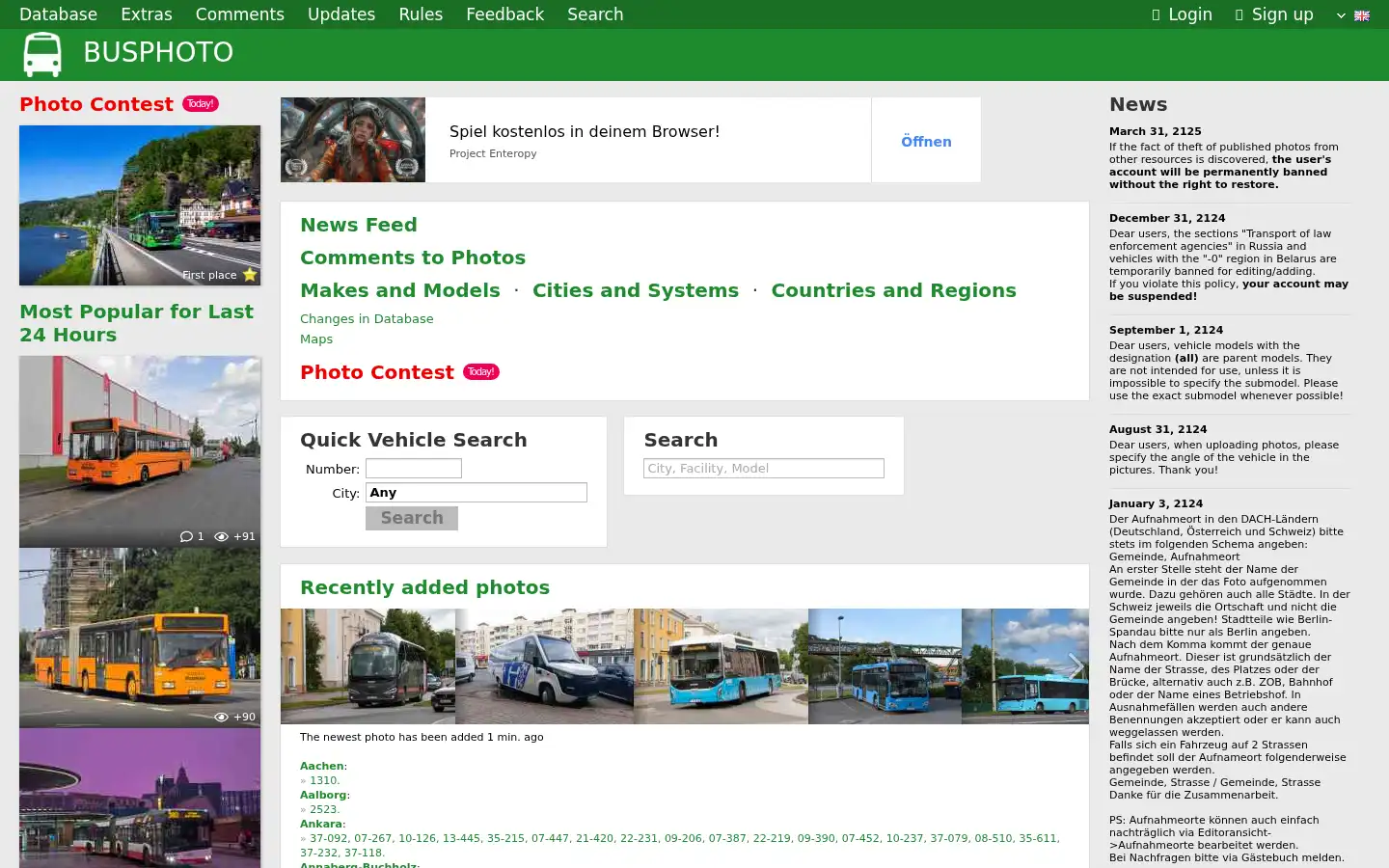The image size is (1389, 868).
Task: Click the March 31, 2125 news date
Action: (x=1156, y=131)
